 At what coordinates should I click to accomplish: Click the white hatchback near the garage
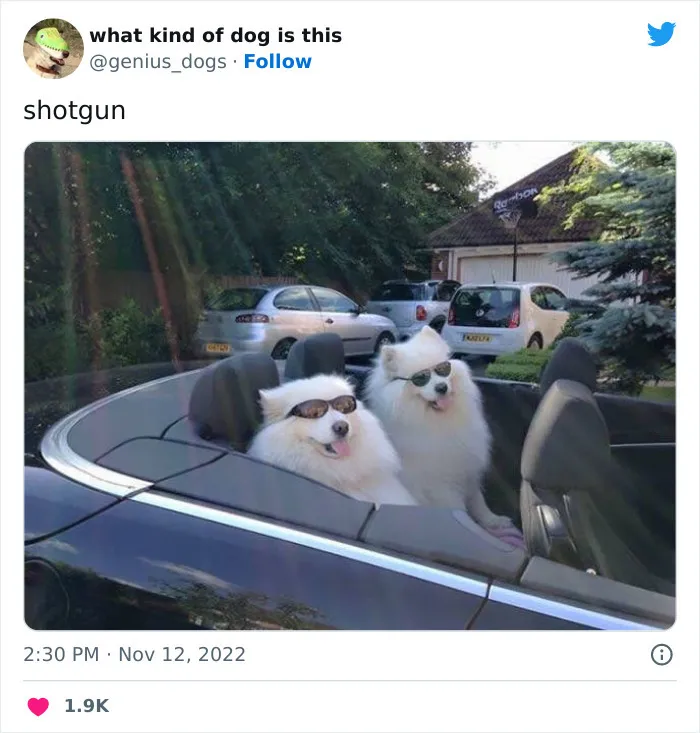point(505,318)
